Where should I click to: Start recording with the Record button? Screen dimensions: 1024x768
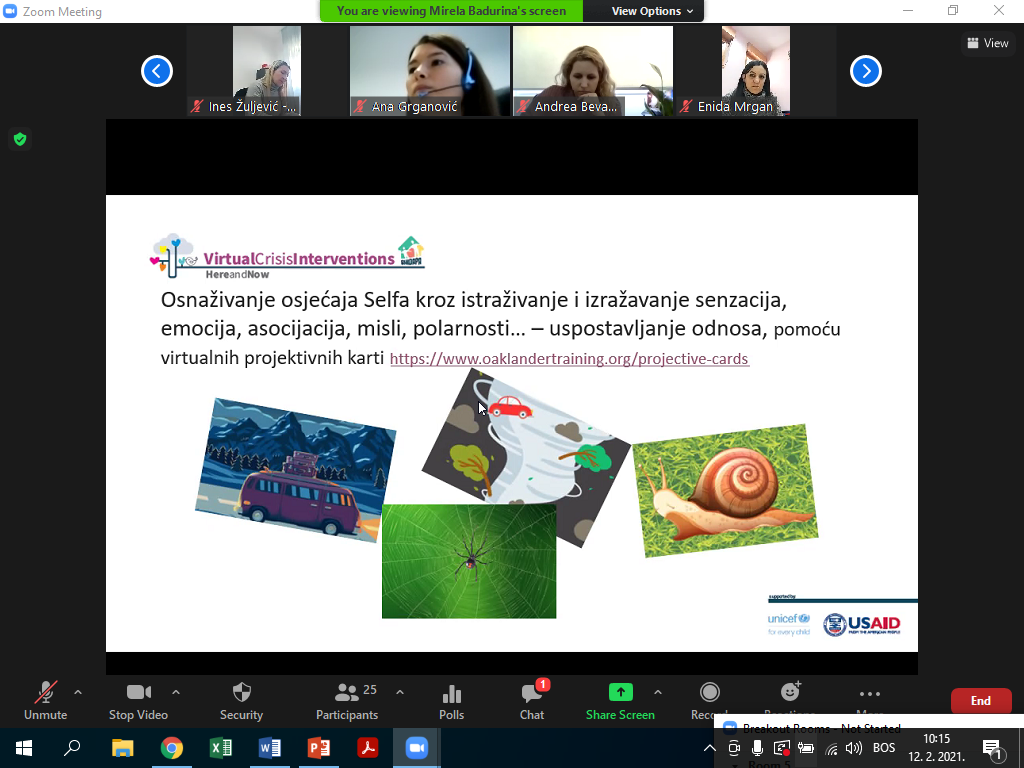pyautogui.click(x=709, y=693)
